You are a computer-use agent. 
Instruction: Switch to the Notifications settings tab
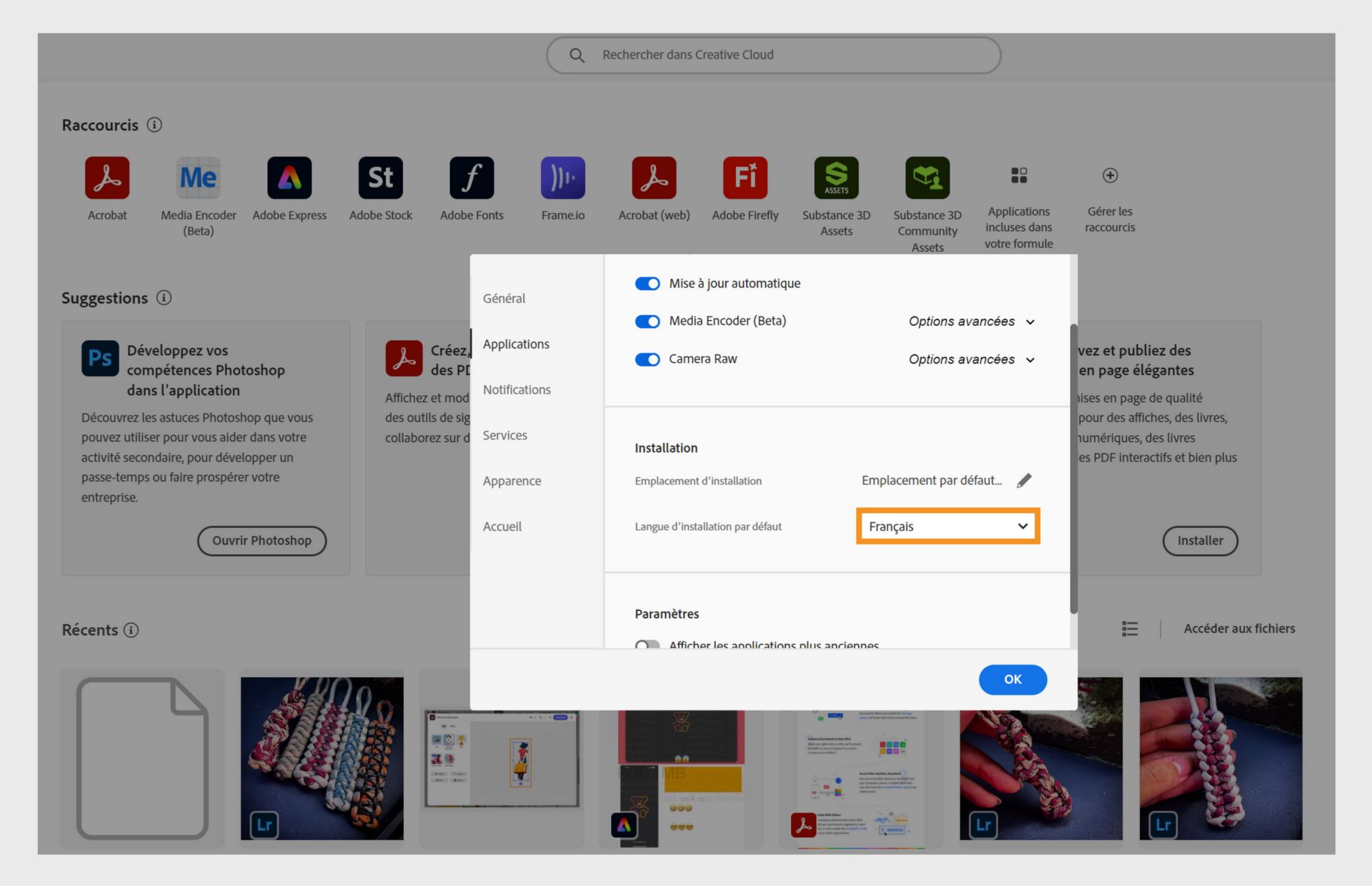tap(517, 389)
